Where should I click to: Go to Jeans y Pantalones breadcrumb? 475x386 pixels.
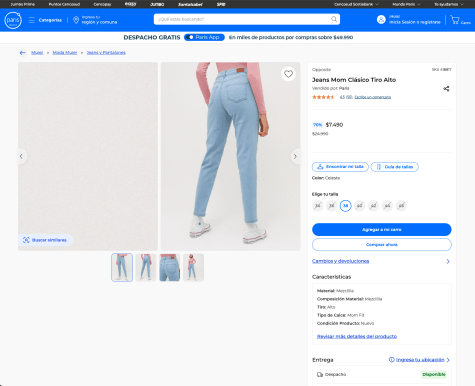(106, 53)
